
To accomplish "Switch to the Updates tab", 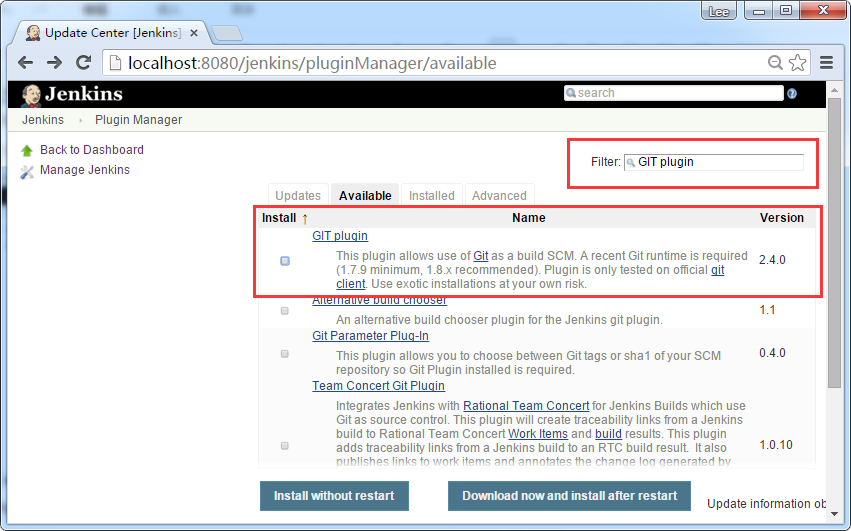I will pos(298,196).
